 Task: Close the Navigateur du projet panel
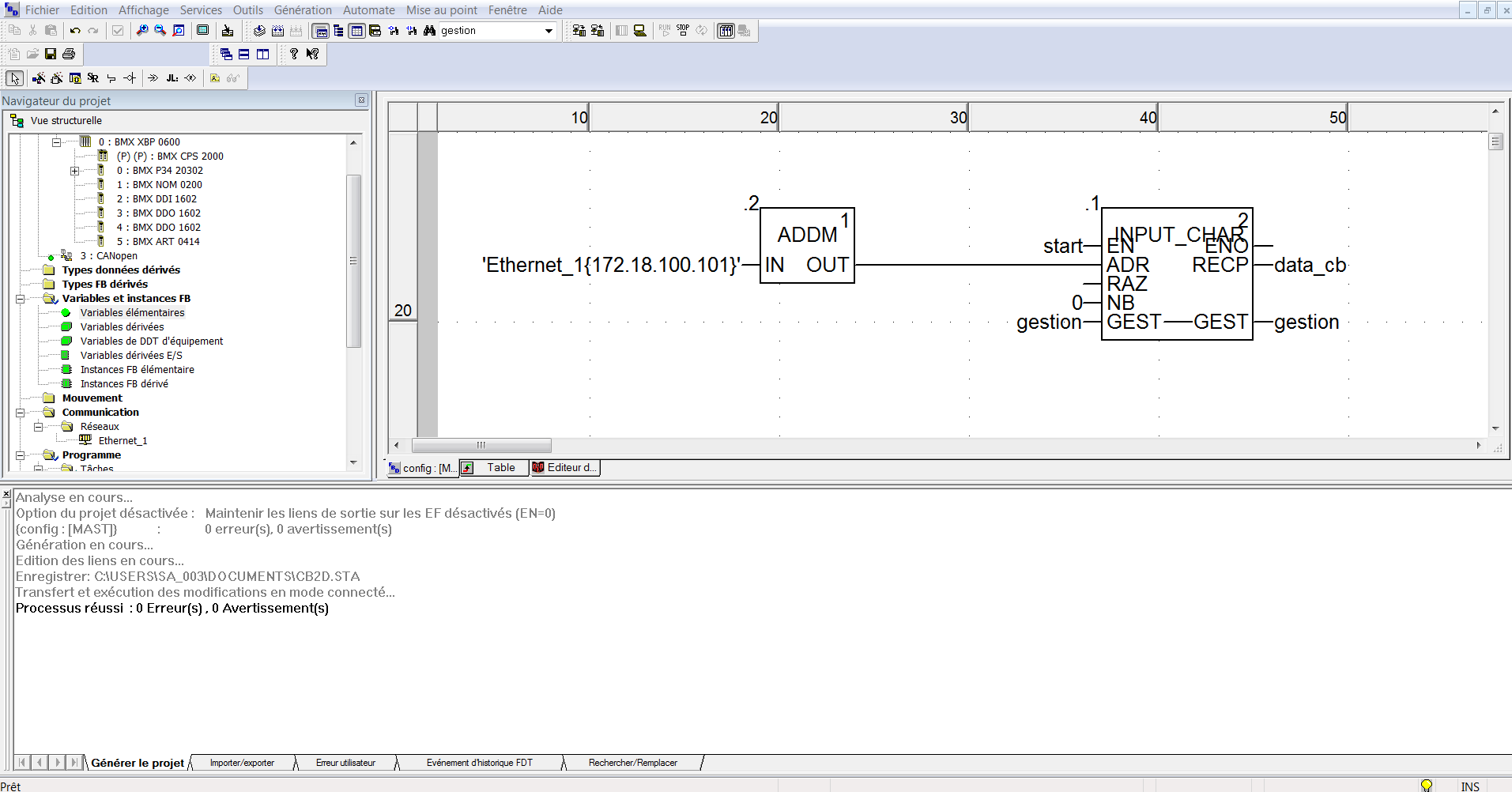point(361,100)
